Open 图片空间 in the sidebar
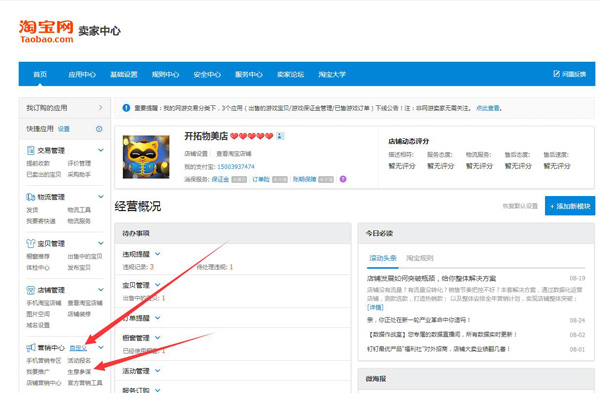The image size is (600, 393). [38, 314]
